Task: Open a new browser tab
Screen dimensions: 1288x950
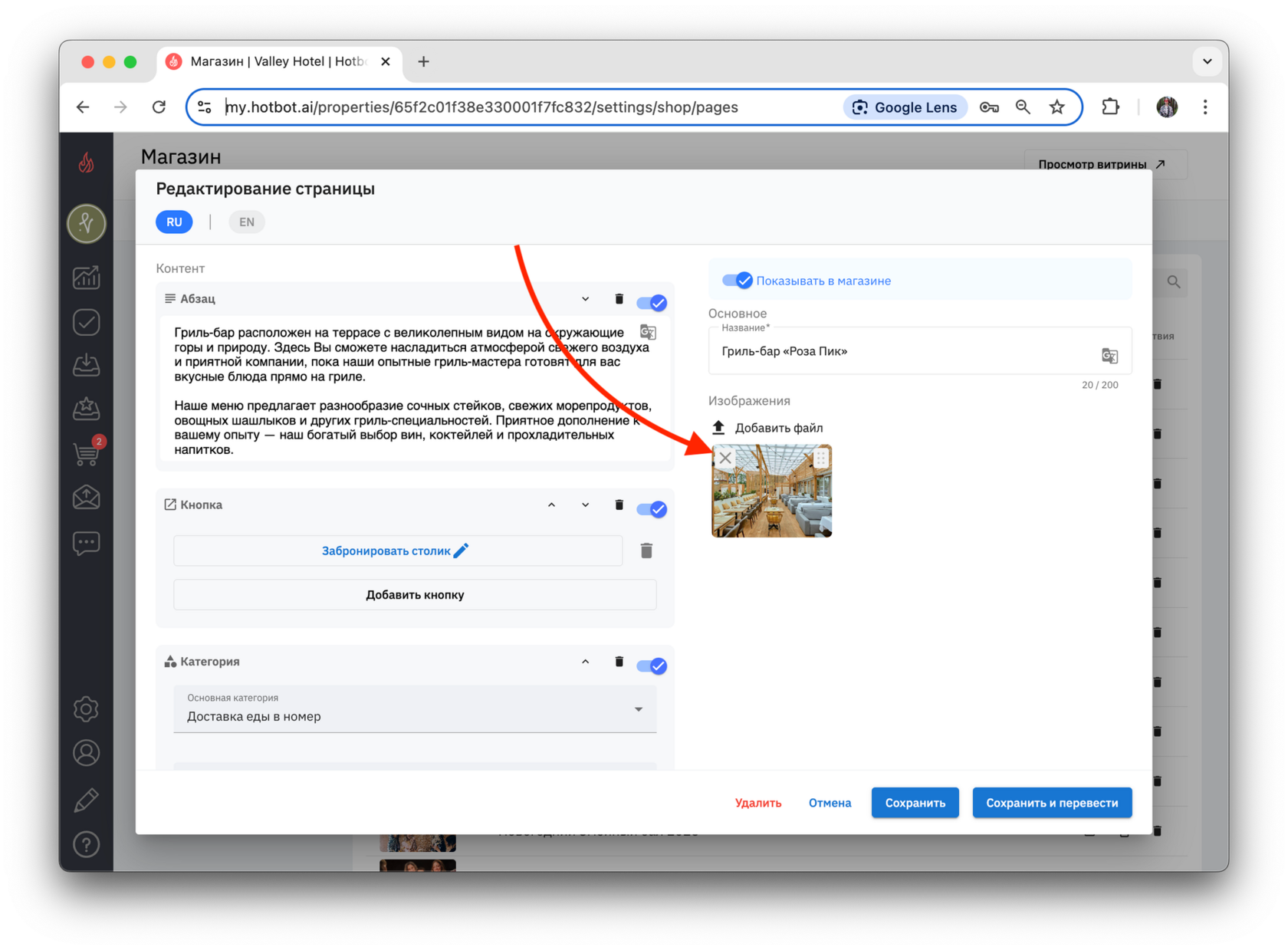Action: (423, 61)
